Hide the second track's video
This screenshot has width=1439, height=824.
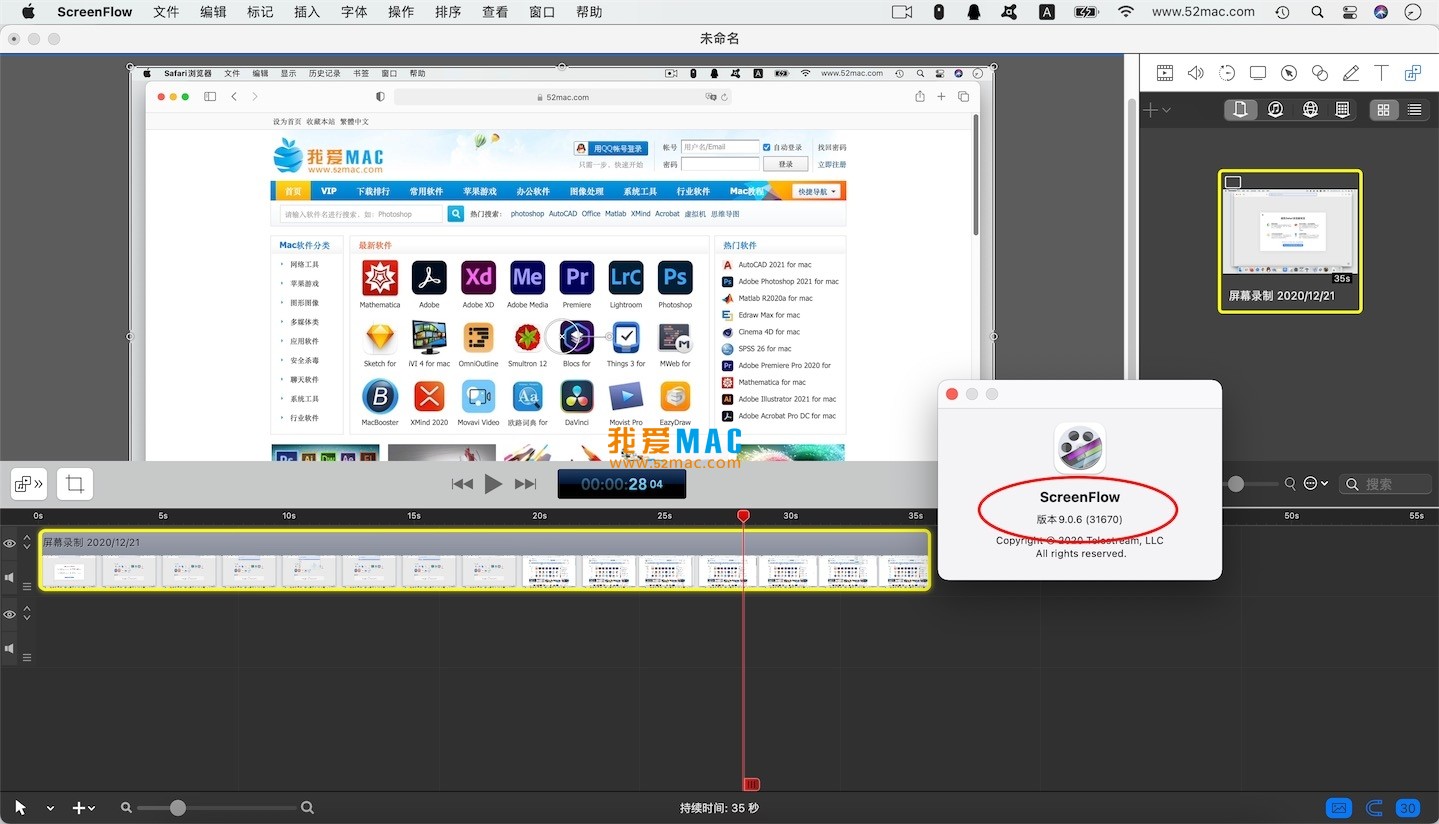point(10,614)
